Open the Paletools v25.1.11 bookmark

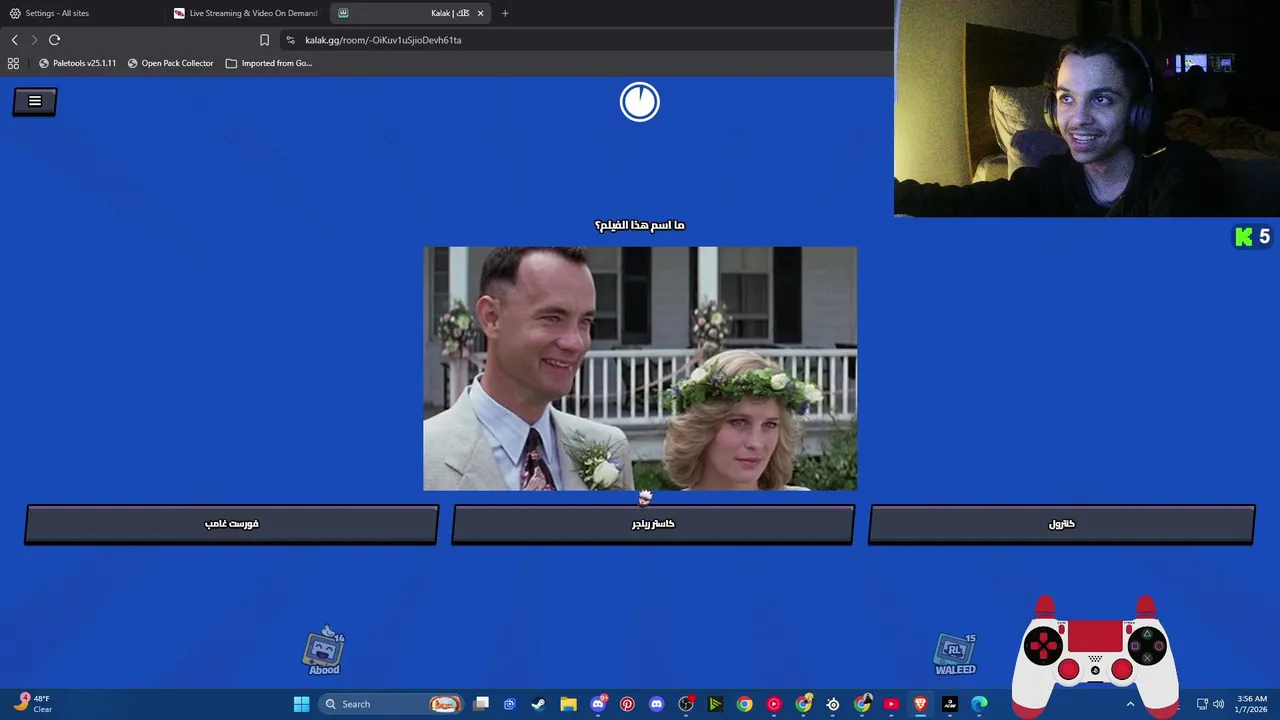[x=77, y=63]
